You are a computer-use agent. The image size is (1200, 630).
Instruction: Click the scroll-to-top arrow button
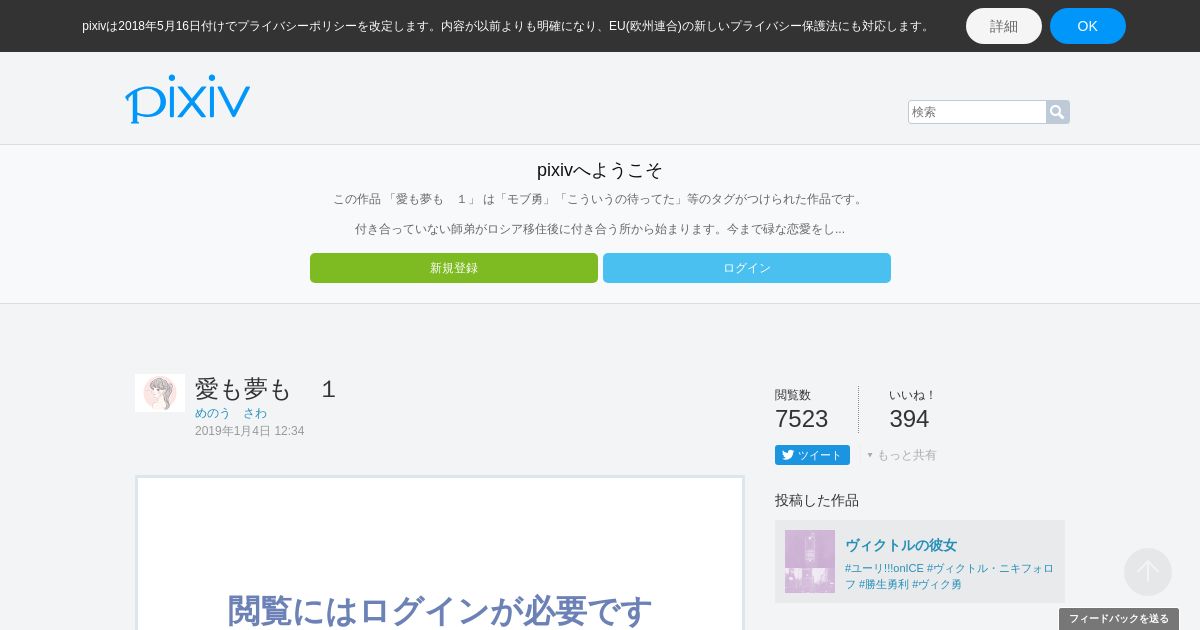click(x=1148, y=572)
